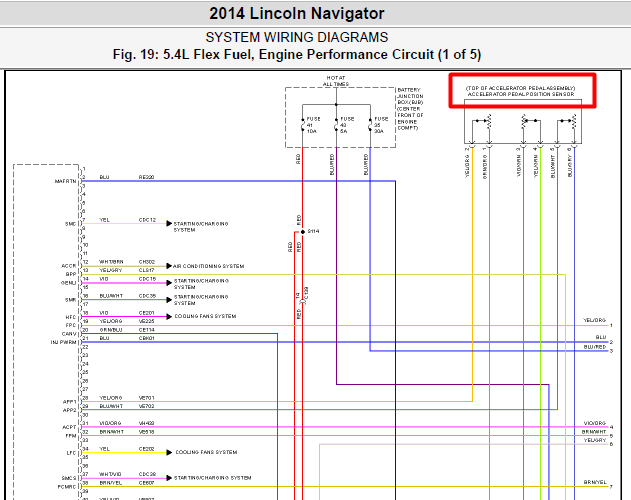Click the "MAFRTN" pin name
631x500 pixels.
point(65,182)
